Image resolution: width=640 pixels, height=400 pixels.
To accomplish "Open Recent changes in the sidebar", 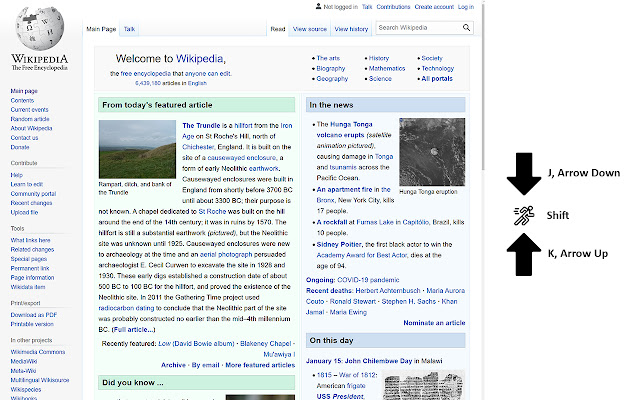I will click(33, 203).
